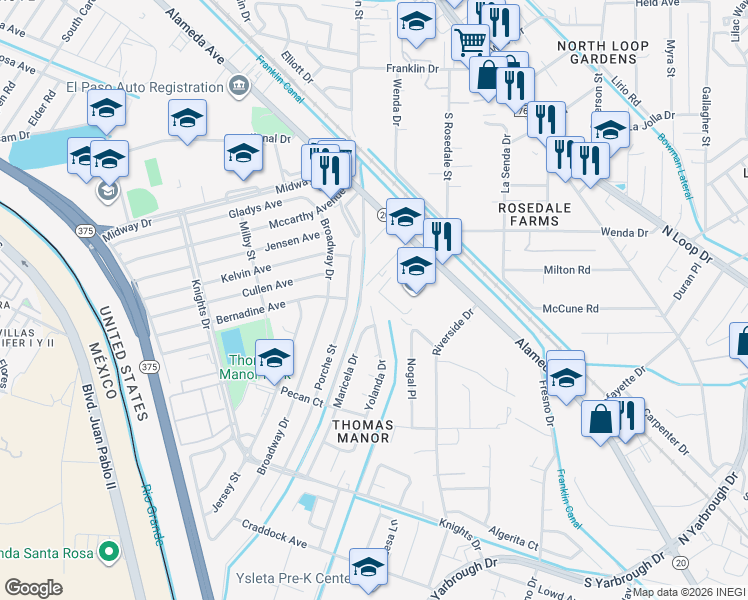
Task: Select the school marker on Pecan Ct
Action: click(x=274, y=358)
